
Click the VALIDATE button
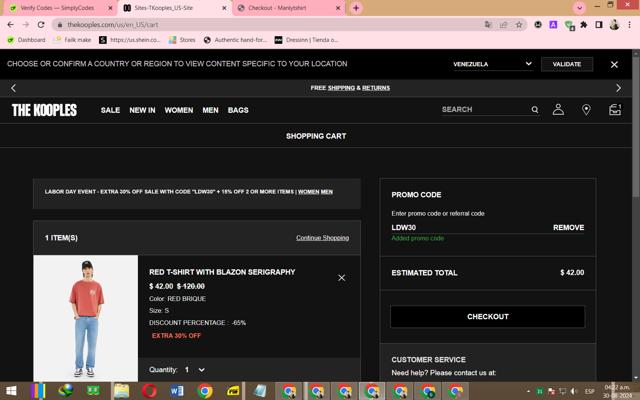pos(567,64)
